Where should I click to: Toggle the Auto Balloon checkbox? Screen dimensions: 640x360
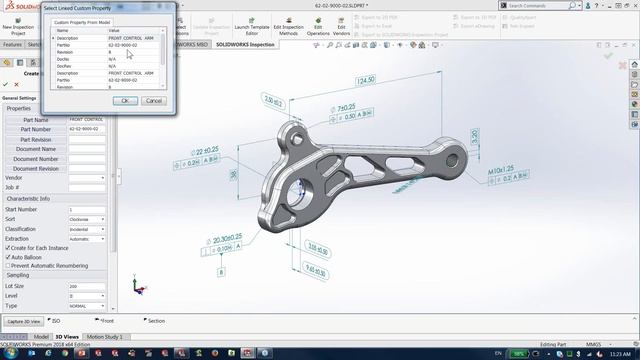click(x=8, y=257)
